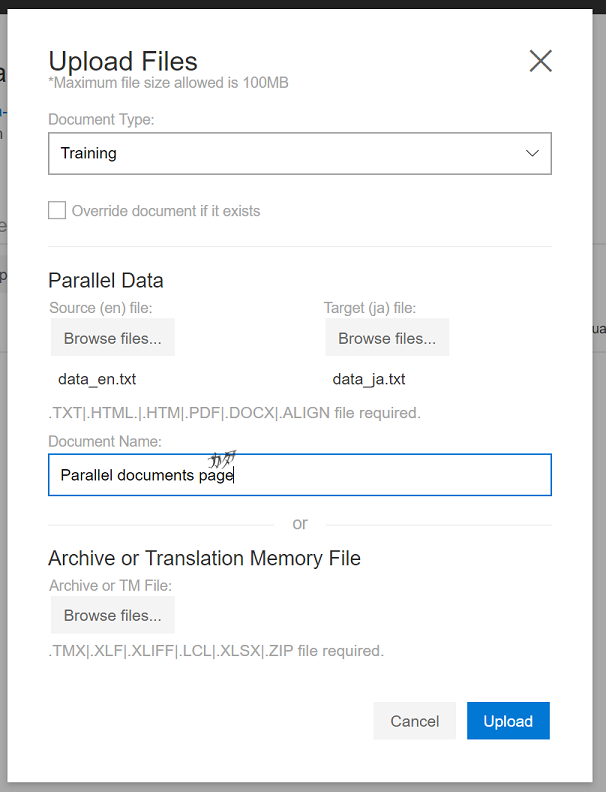Click the 'Document Type:' label
Image resolution: width=606 pixels, height=792 pixels.
[101, 120]
